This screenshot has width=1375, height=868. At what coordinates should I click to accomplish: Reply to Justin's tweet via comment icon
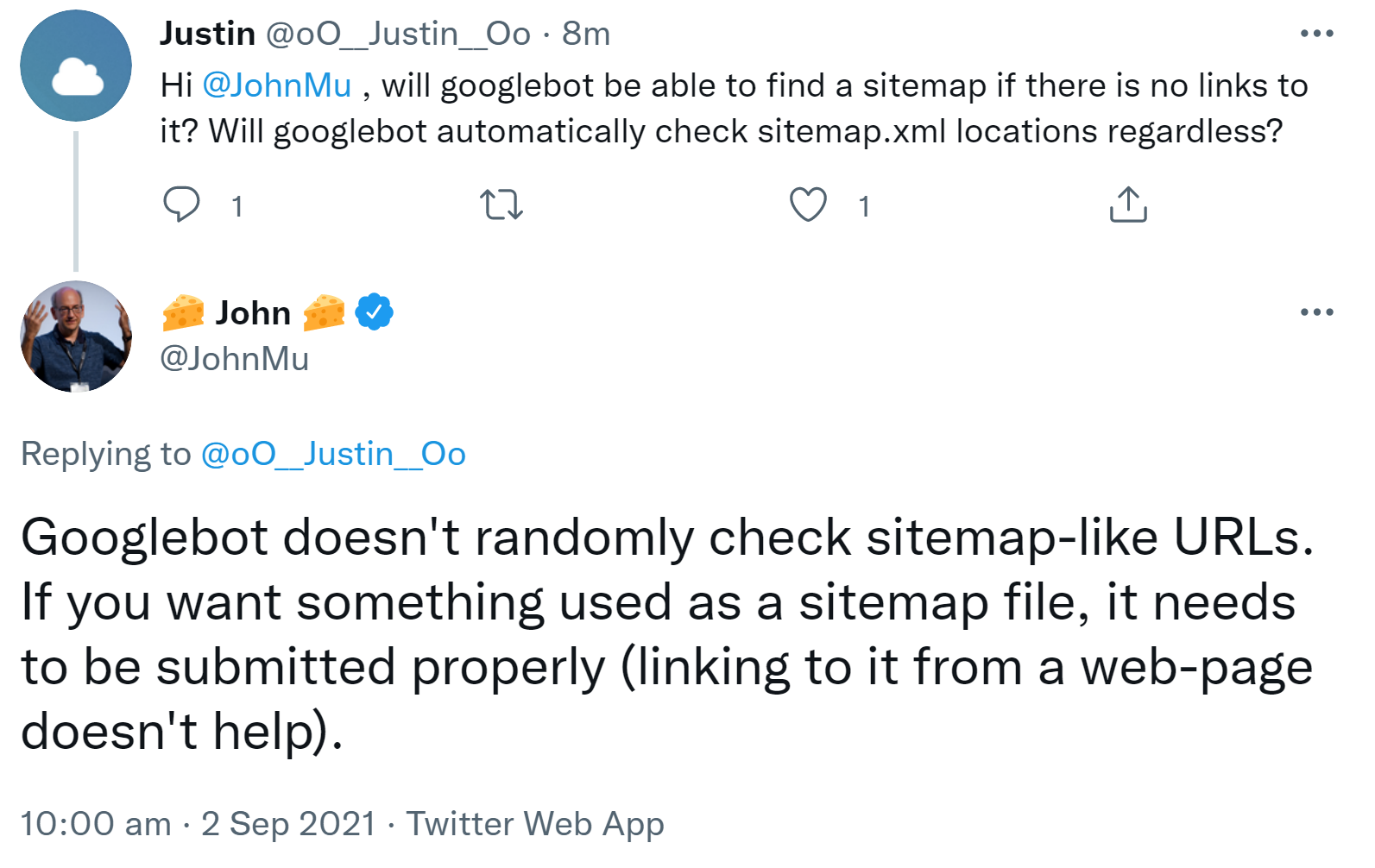(182, 204)
